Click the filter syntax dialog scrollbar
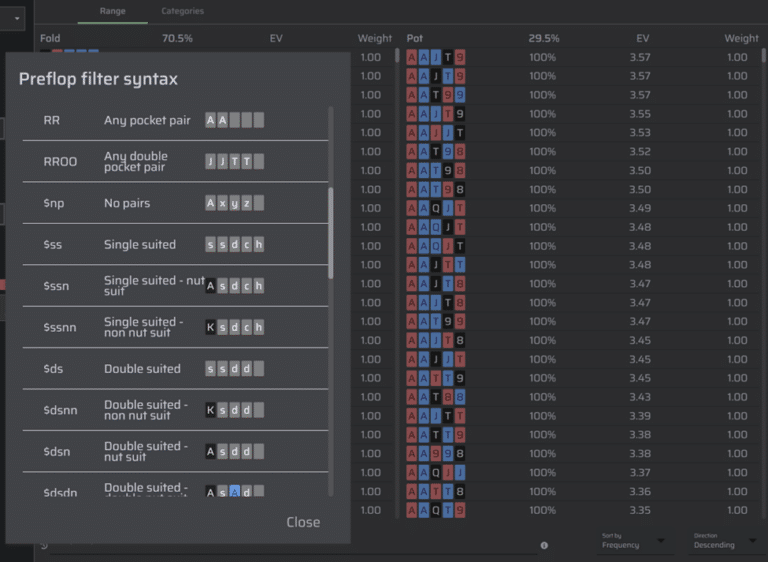This screenshot has height=562, width=768. (x=331, y=230)
